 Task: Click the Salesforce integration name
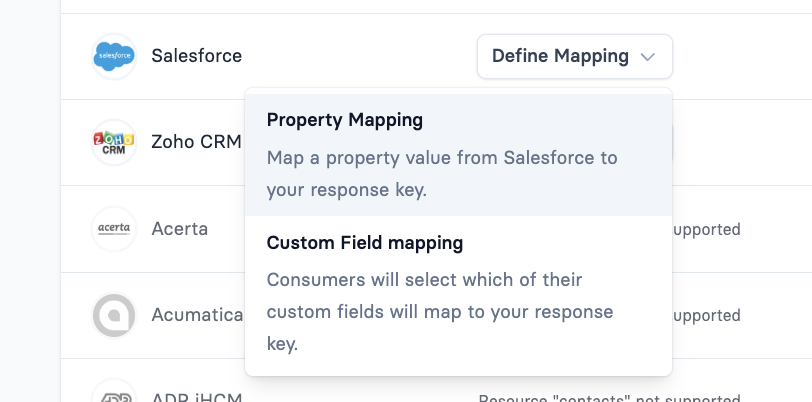[x=196, y=57]
